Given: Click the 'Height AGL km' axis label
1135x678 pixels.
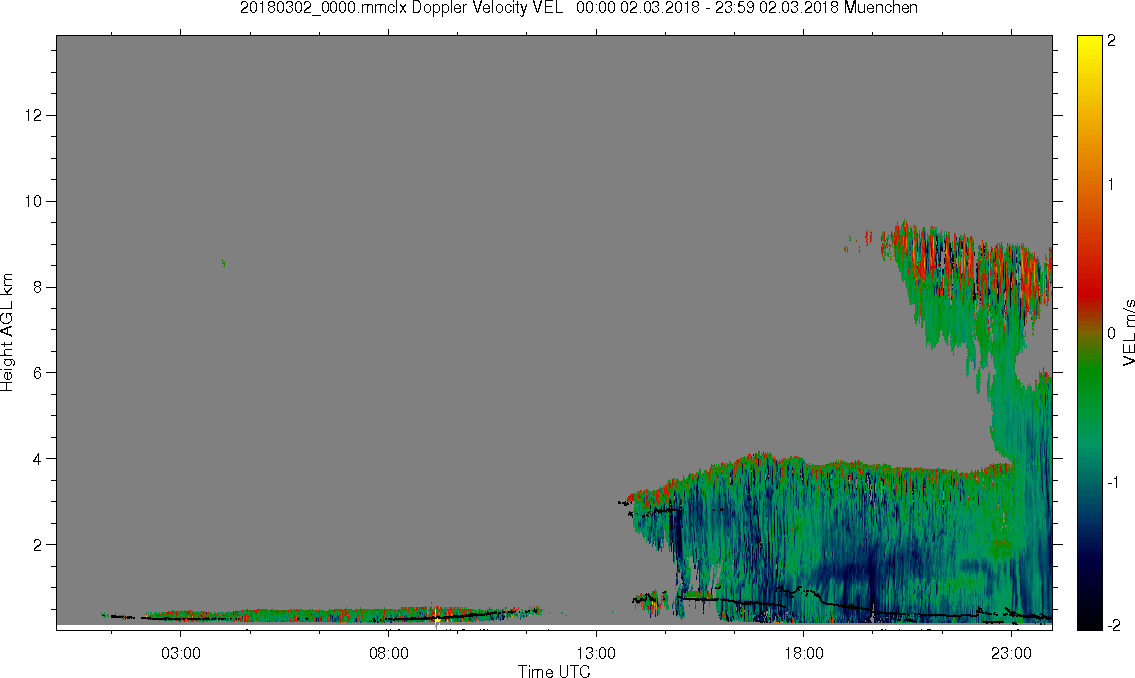Looking at the screenshot, I should tap(7, 333).
